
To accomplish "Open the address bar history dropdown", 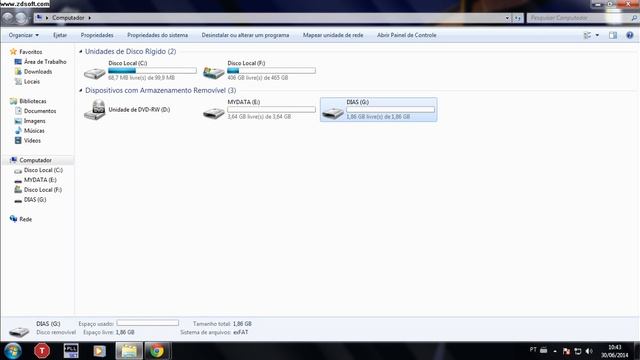I will pyautogui.click(x=507, y=18).
